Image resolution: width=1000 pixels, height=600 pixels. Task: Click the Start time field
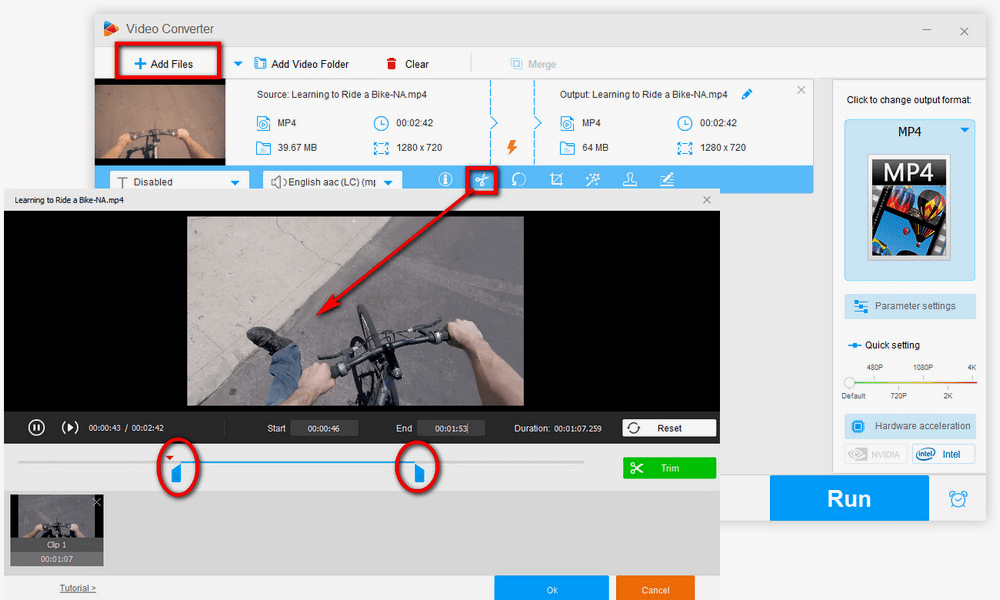324,428
